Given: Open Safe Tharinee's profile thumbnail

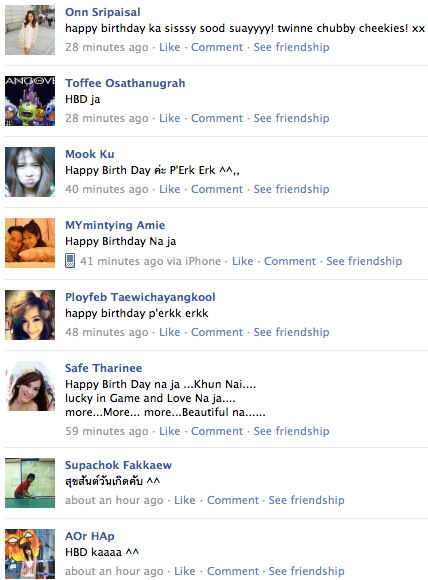Looking at the screenshot, I should point(30,386).
